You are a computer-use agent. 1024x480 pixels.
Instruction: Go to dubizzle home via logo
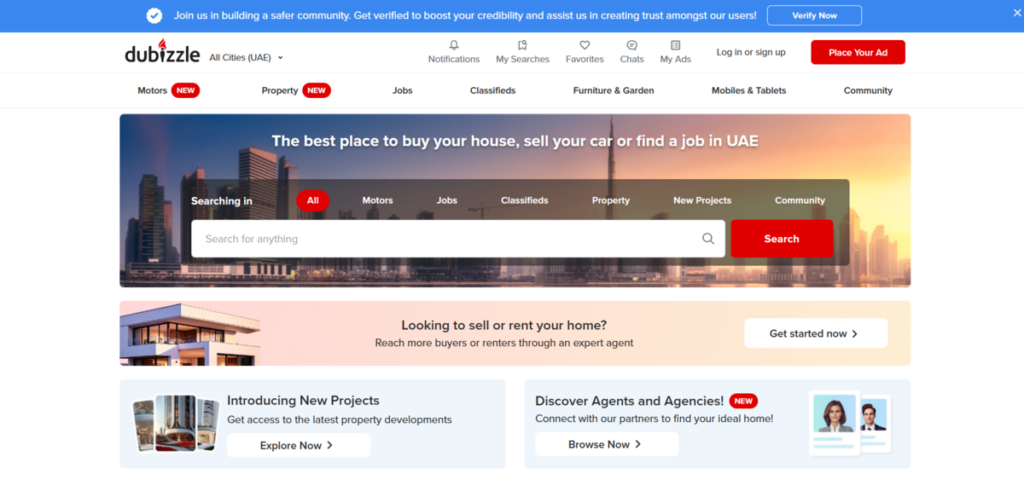point(162,52)
